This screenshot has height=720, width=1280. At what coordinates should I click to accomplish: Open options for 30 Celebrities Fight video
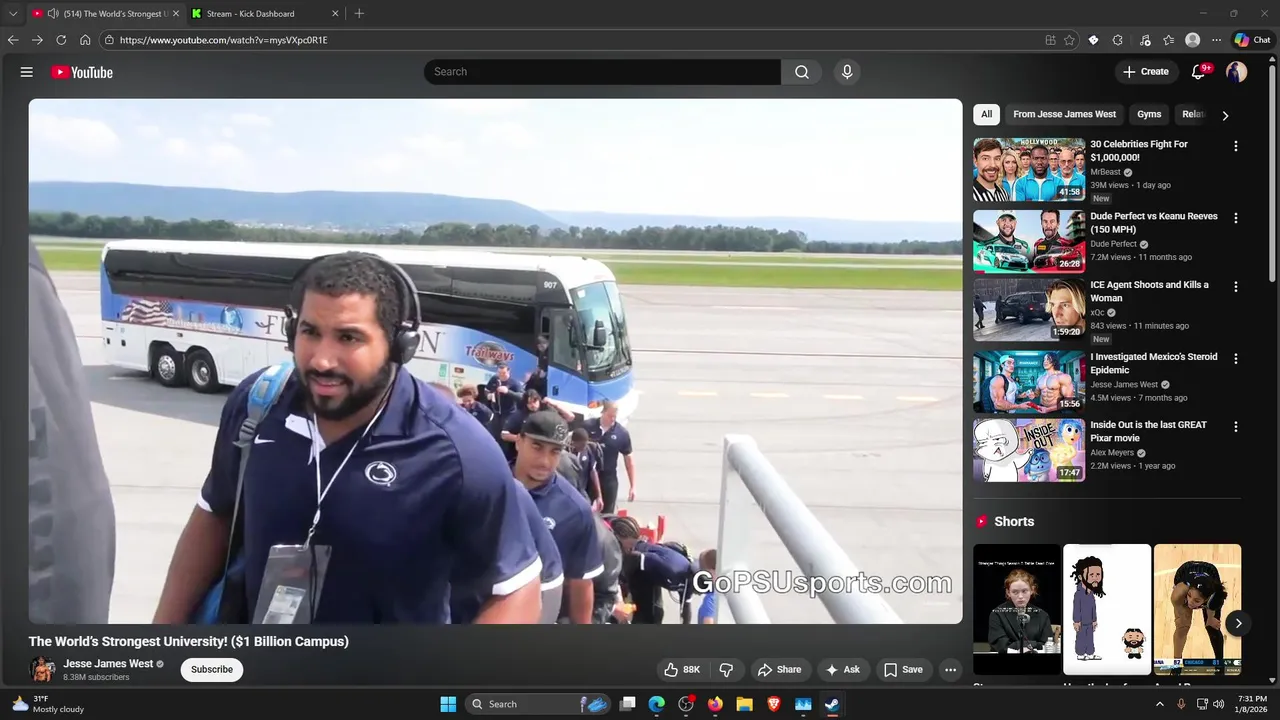pyautogui.click(x=1236, y=146)
